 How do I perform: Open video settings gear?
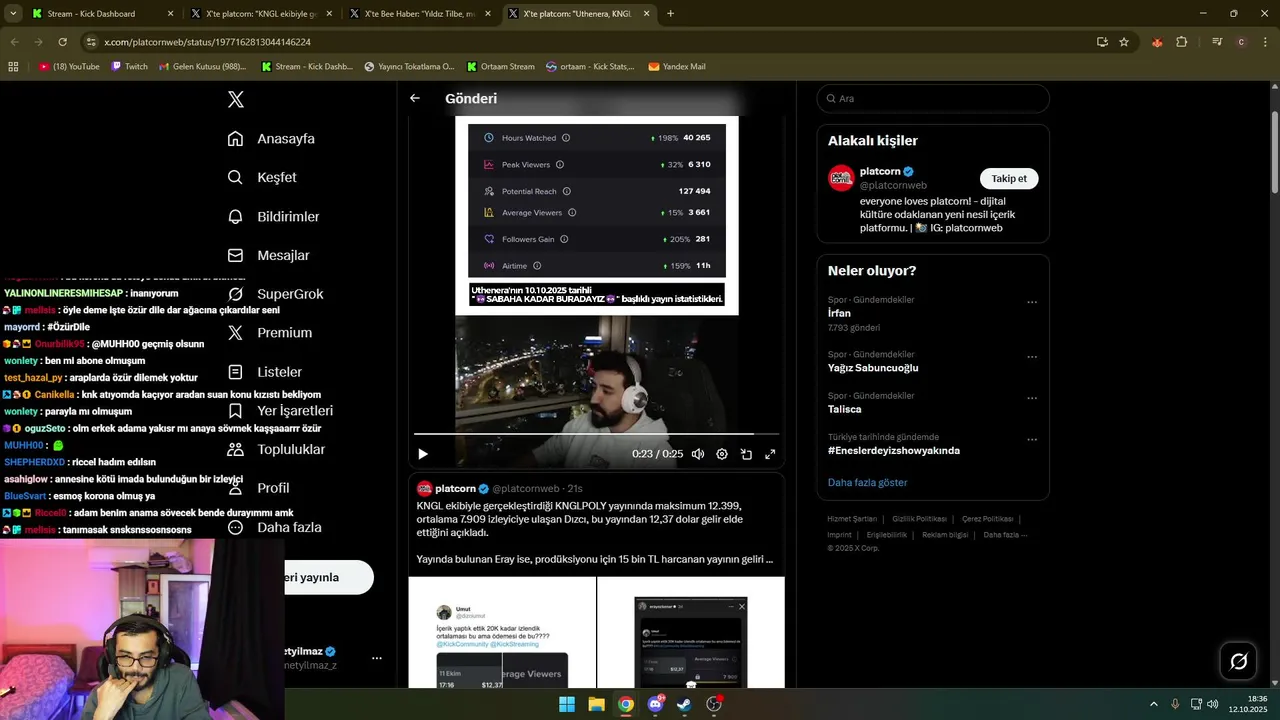pos(722,454)
